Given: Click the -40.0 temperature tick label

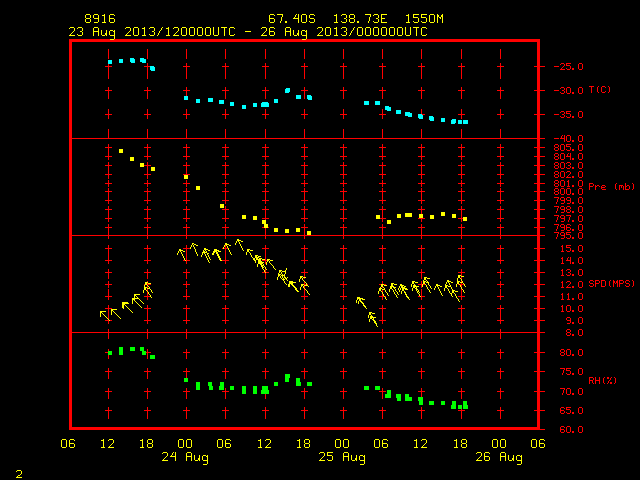Looking at the screenshot, I should click(569, 139).
